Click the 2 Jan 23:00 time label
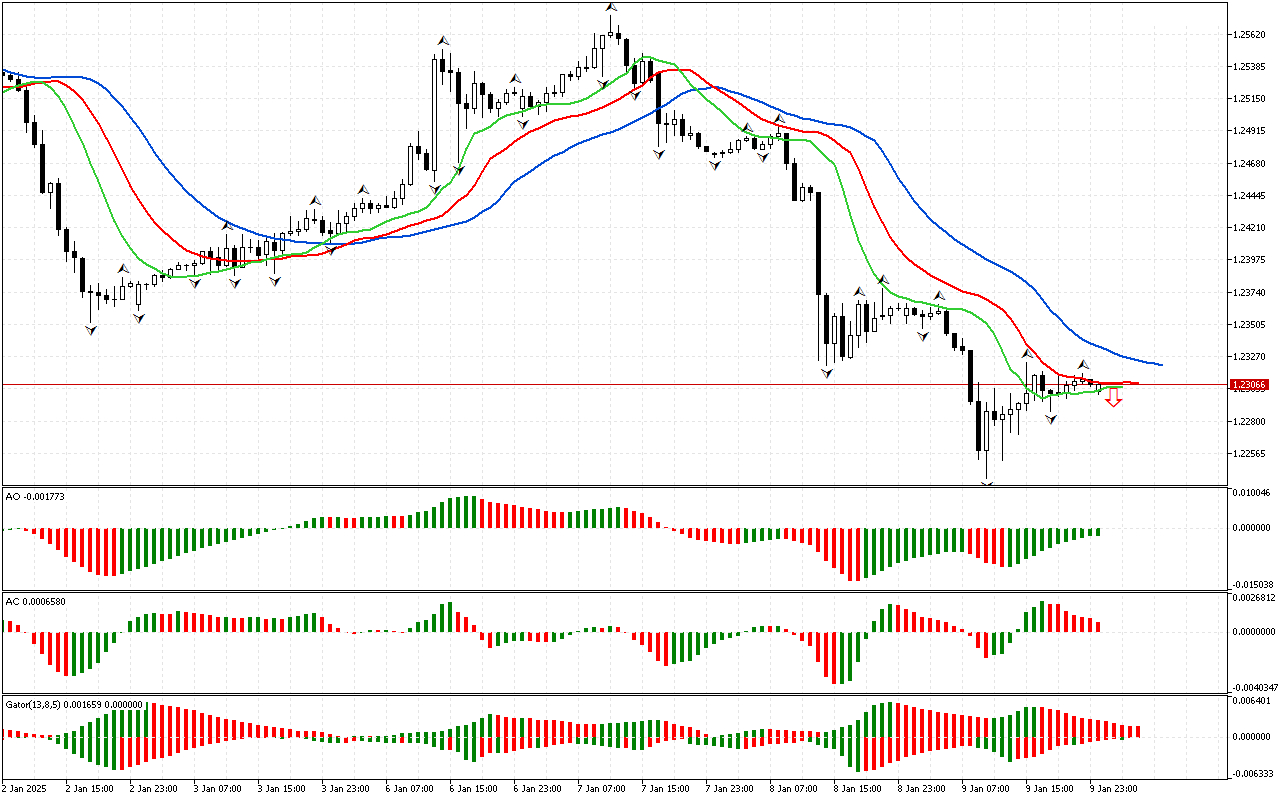This screenshot has height=800, width=1280. point(153,788)
